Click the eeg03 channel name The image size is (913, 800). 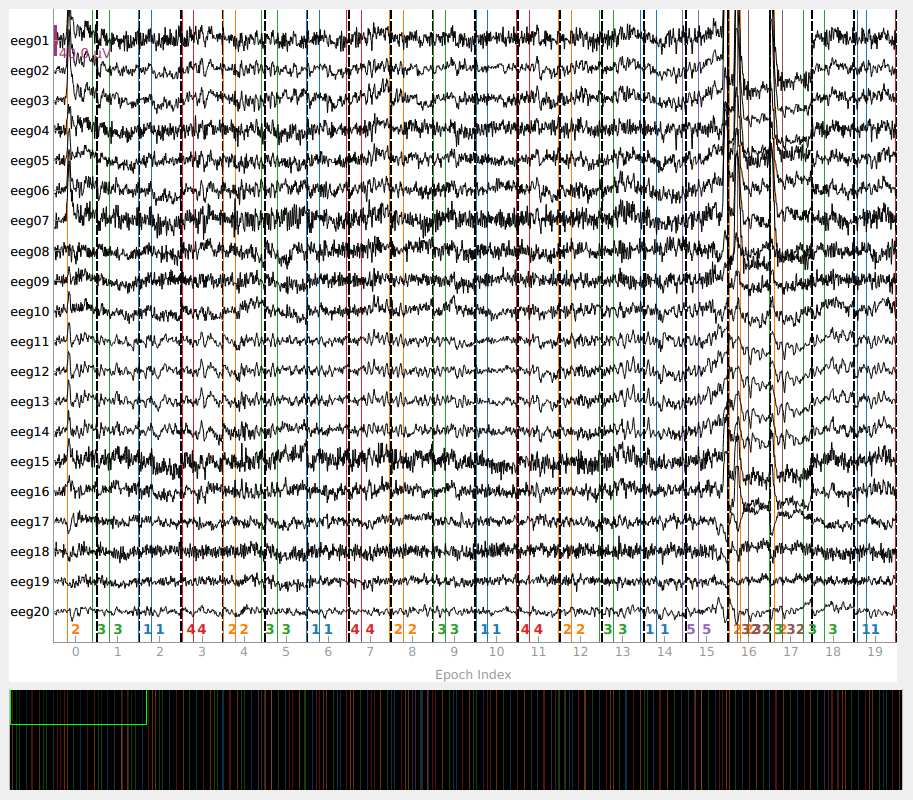click(x=29, y=101)
